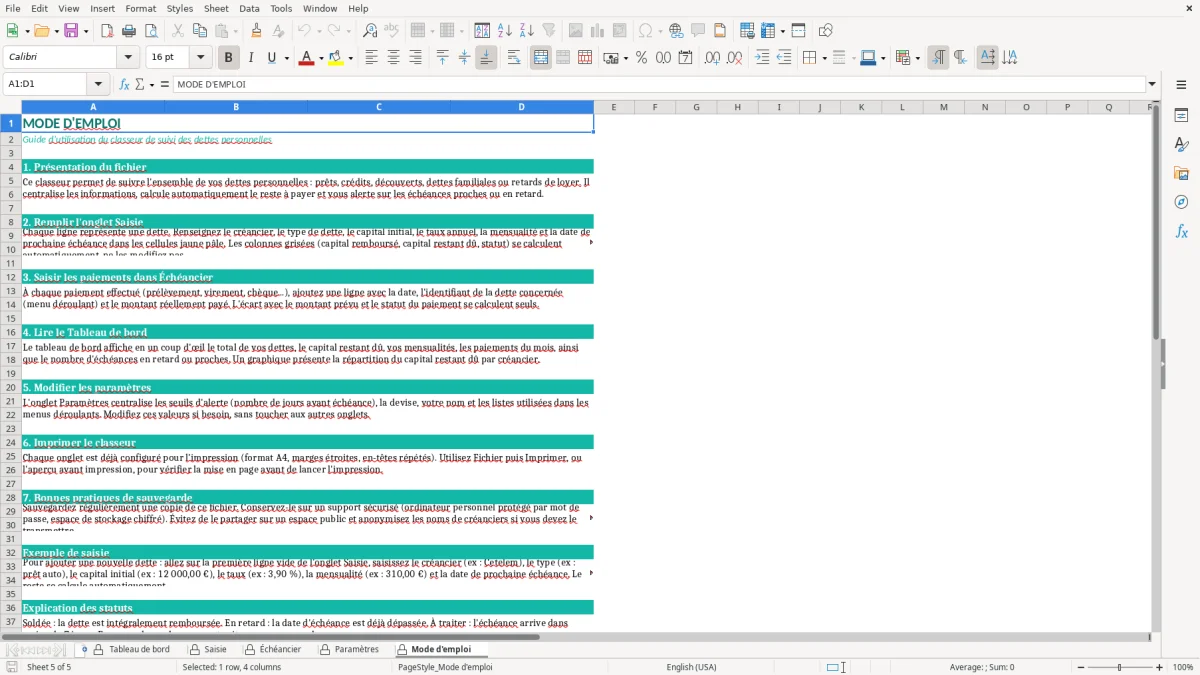Screen dimensions: 1200x675
Task: Open the Data menu
Action: [x=249, y=8]
